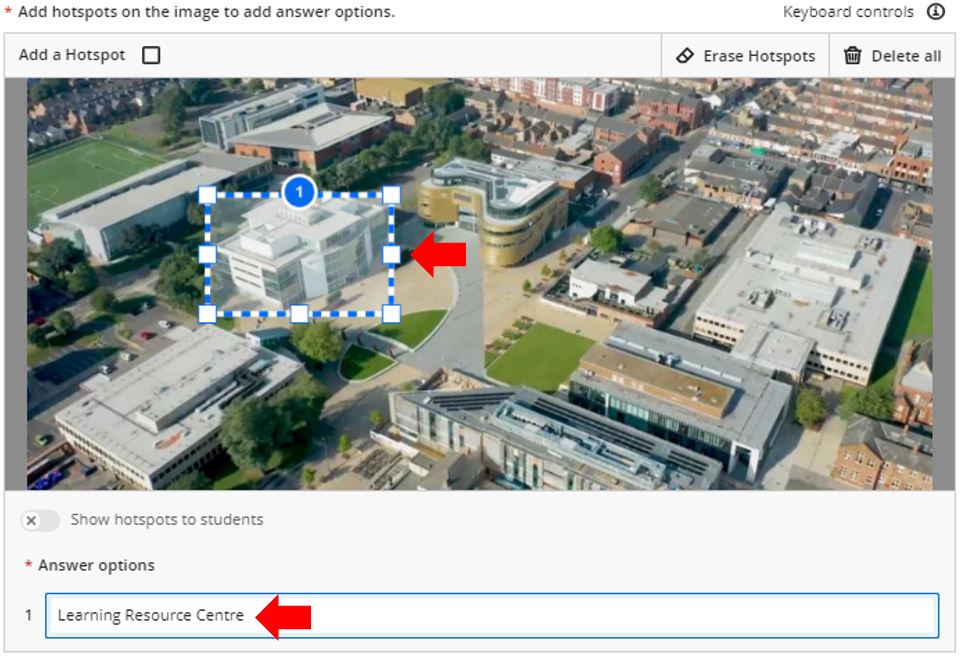Click the left-middle hotspot resize handle
This screenshot has width=962, height=659.
point(207,254)
